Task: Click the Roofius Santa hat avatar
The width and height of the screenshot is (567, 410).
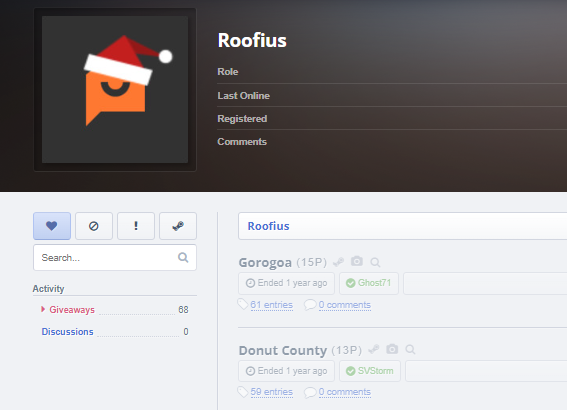Action: click(115, 90)
